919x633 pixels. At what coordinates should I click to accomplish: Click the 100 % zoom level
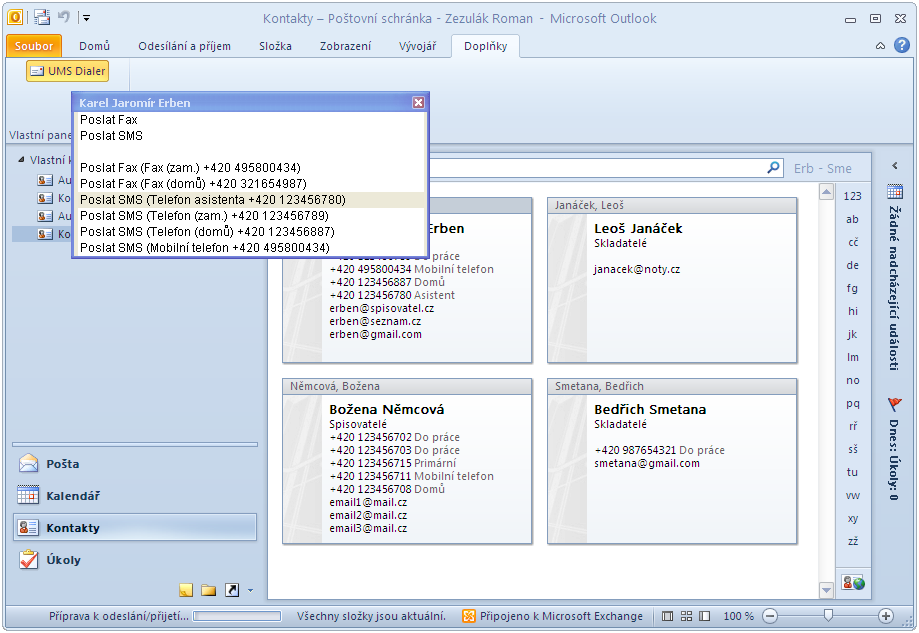[738, 616]
